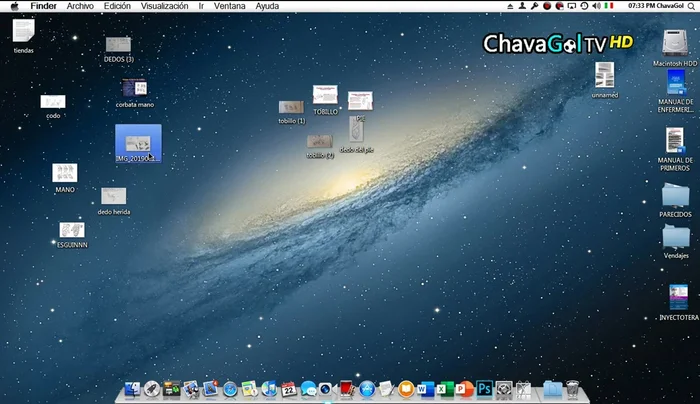
Task: Open Messages speech bubble in Dock
Action: (308, 389)
